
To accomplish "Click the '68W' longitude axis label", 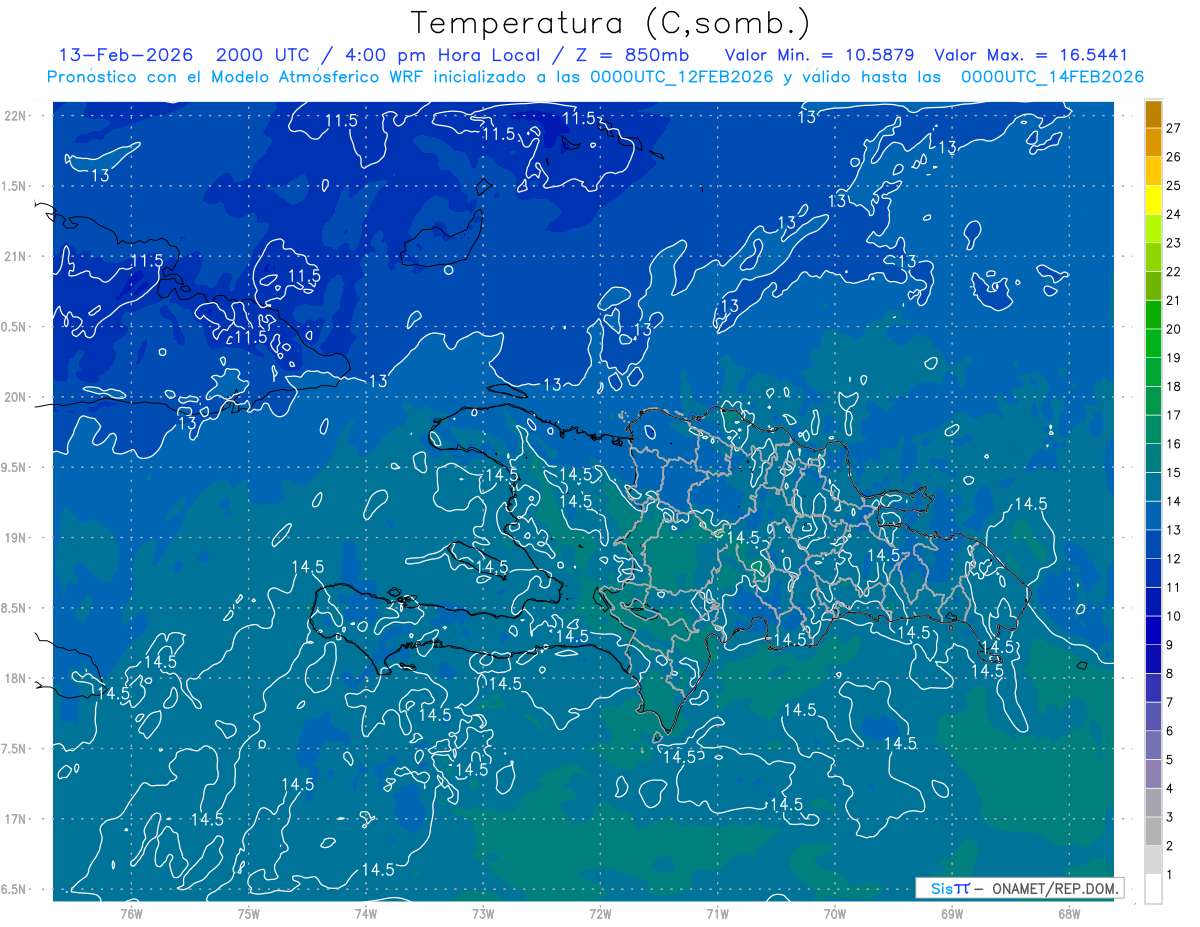I will pos(1069,913).
